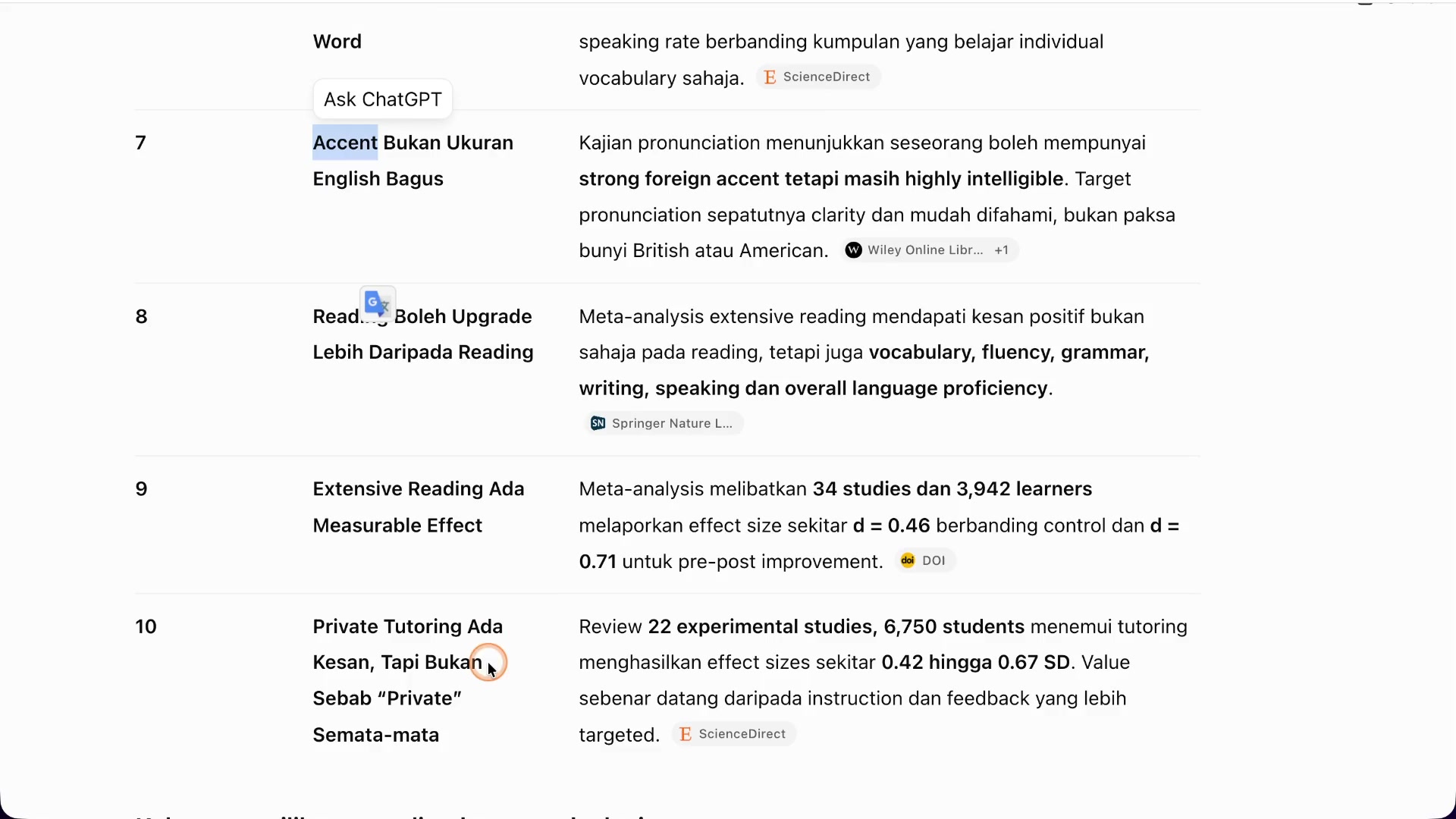
Task: Open the ScienceDirect citation in tutoring row
Action: pos(734,734)
